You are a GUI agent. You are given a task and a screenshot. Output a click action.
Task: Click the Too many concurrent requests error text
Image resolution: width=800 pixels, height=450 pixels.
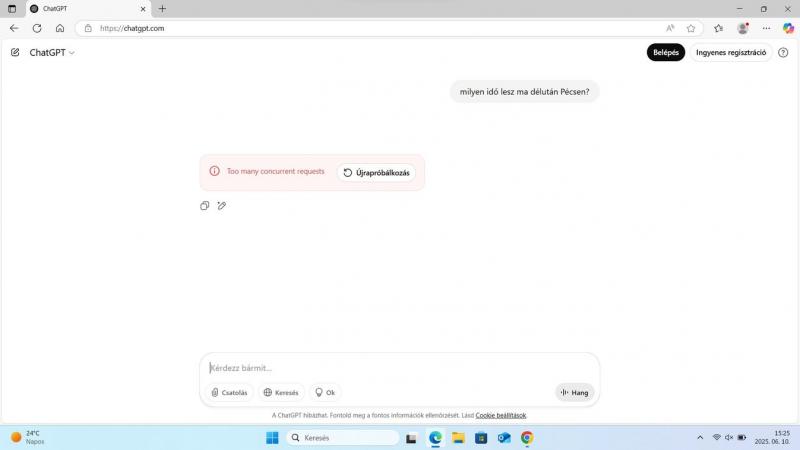pyautogui.click(x=276, y=171)
